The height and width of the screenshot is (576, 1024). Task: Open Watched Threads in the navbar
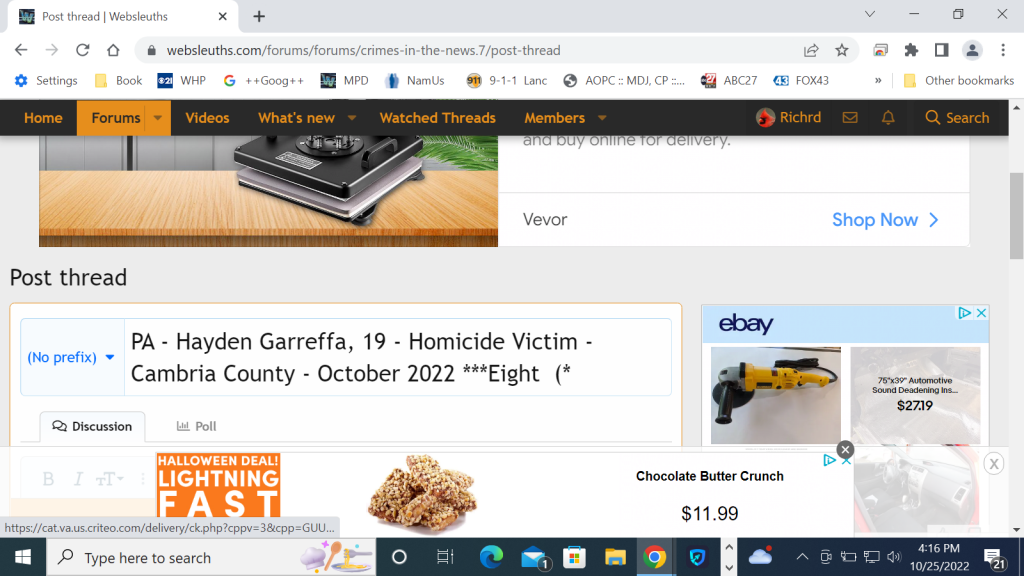[x=438, y=118]
